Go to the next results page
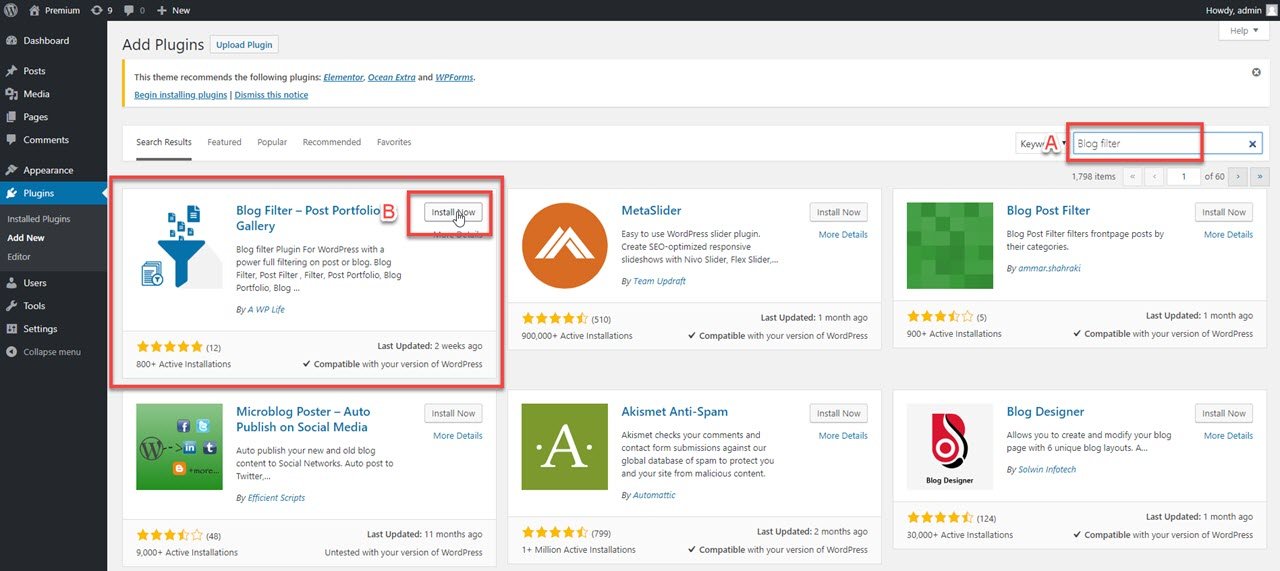This screenshot has height=571, width=1280. point(1238,176)
